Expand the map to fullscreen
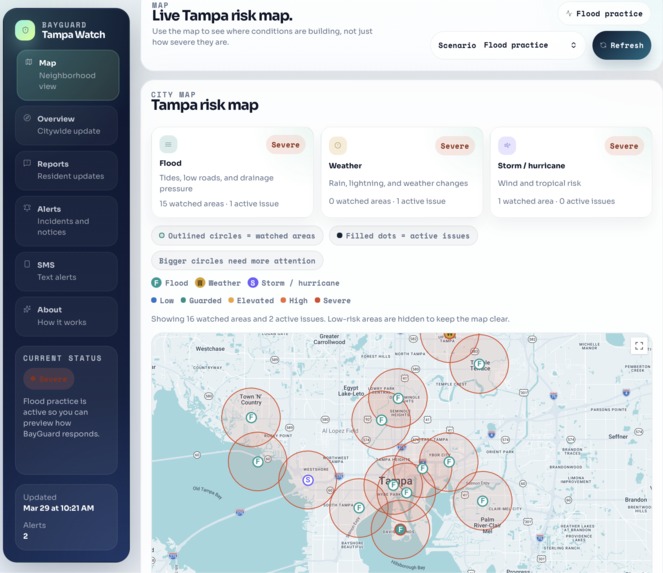 (x=639, y=345)
